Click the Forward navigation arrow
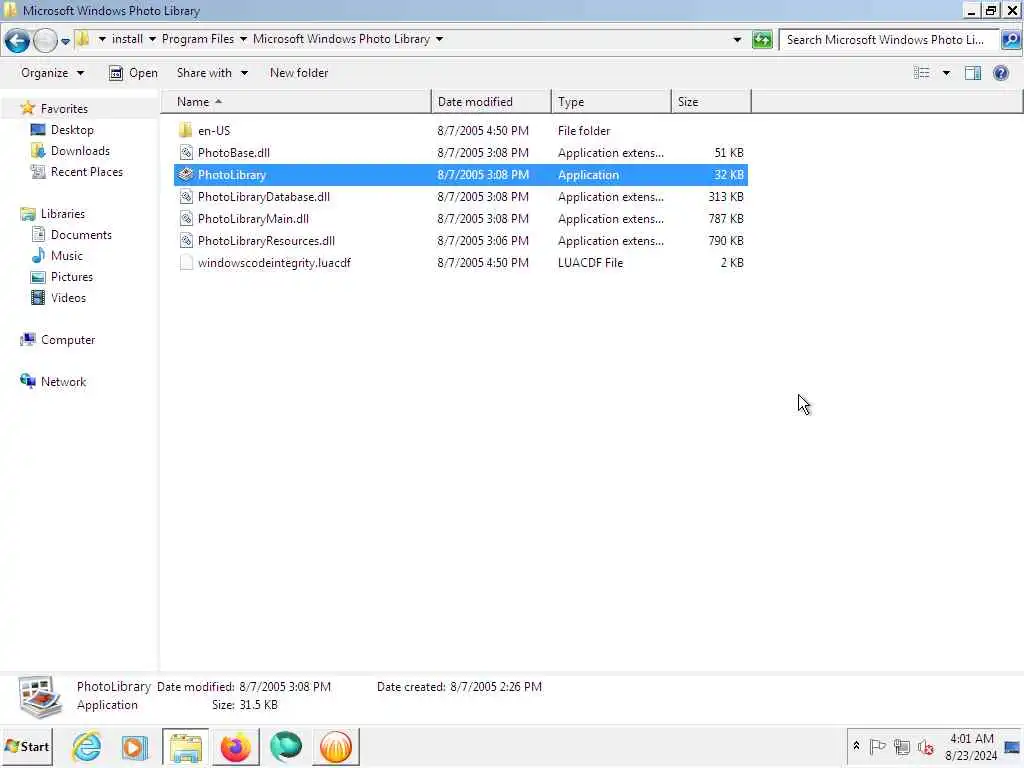The height and width of the screenshot is (768, 1024). pos(45,40)
